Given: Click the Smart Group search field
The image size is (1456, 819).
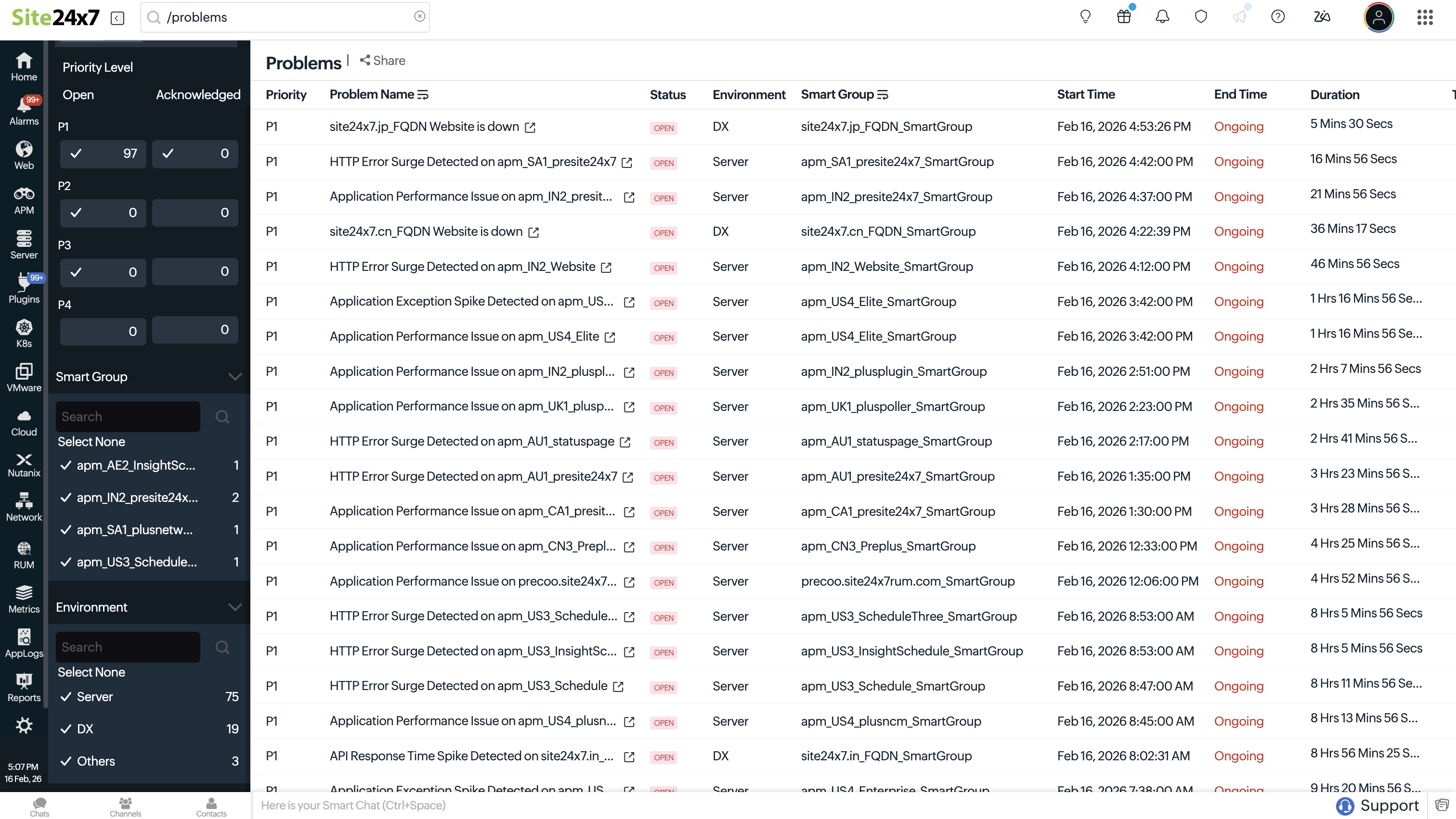Looking at the screenshot, I should tap(128, 417).
